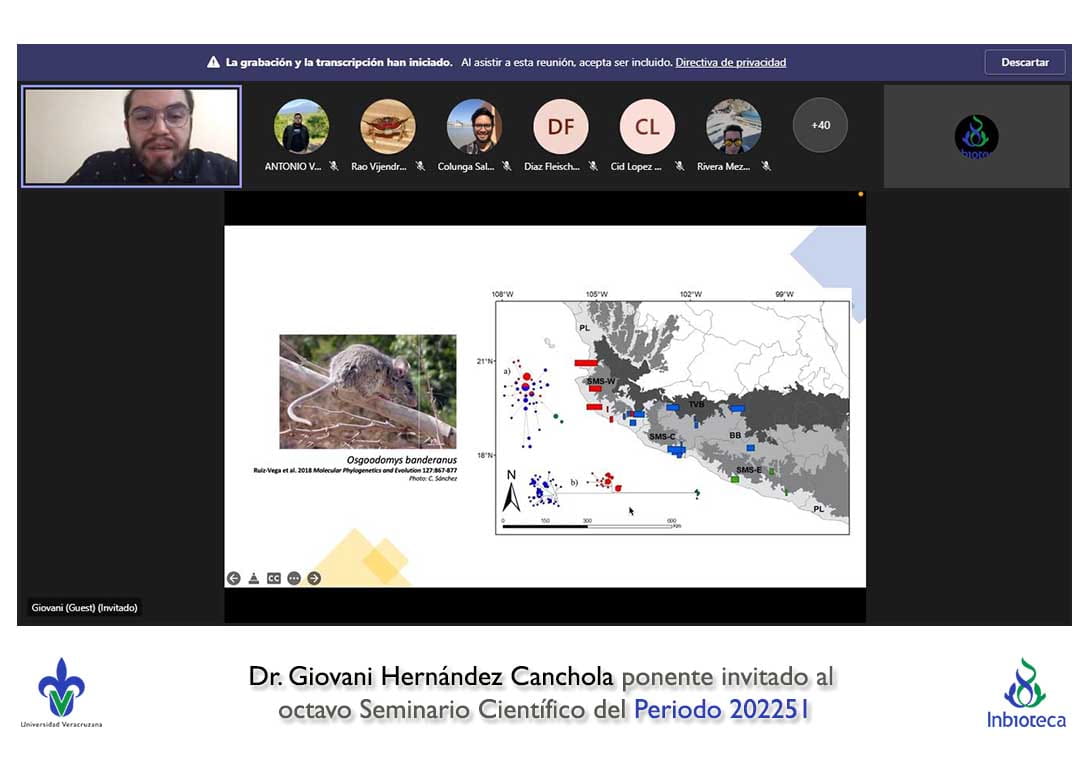1090x760 pixels.
Task: Open the slide more options ellipsis
Action: pos(294,578)
